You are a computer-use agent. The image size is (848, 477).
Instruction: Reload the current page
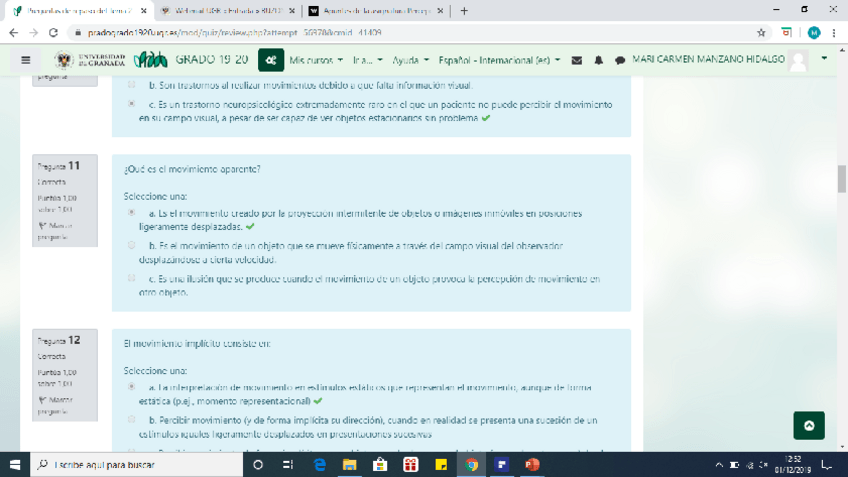pyautogui.click(x=53, y=33)
